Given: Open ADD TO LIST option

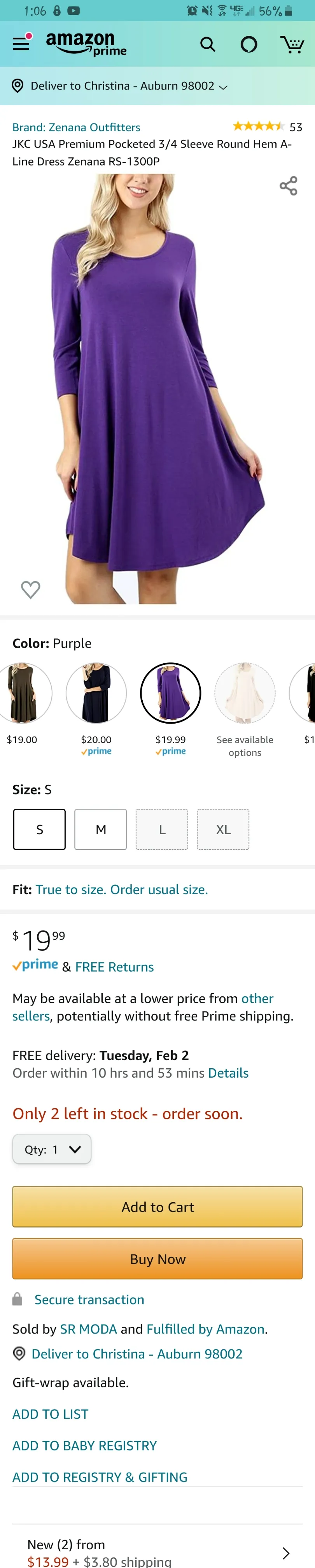Looking at the screenshot, I should tap(51, 1414).
